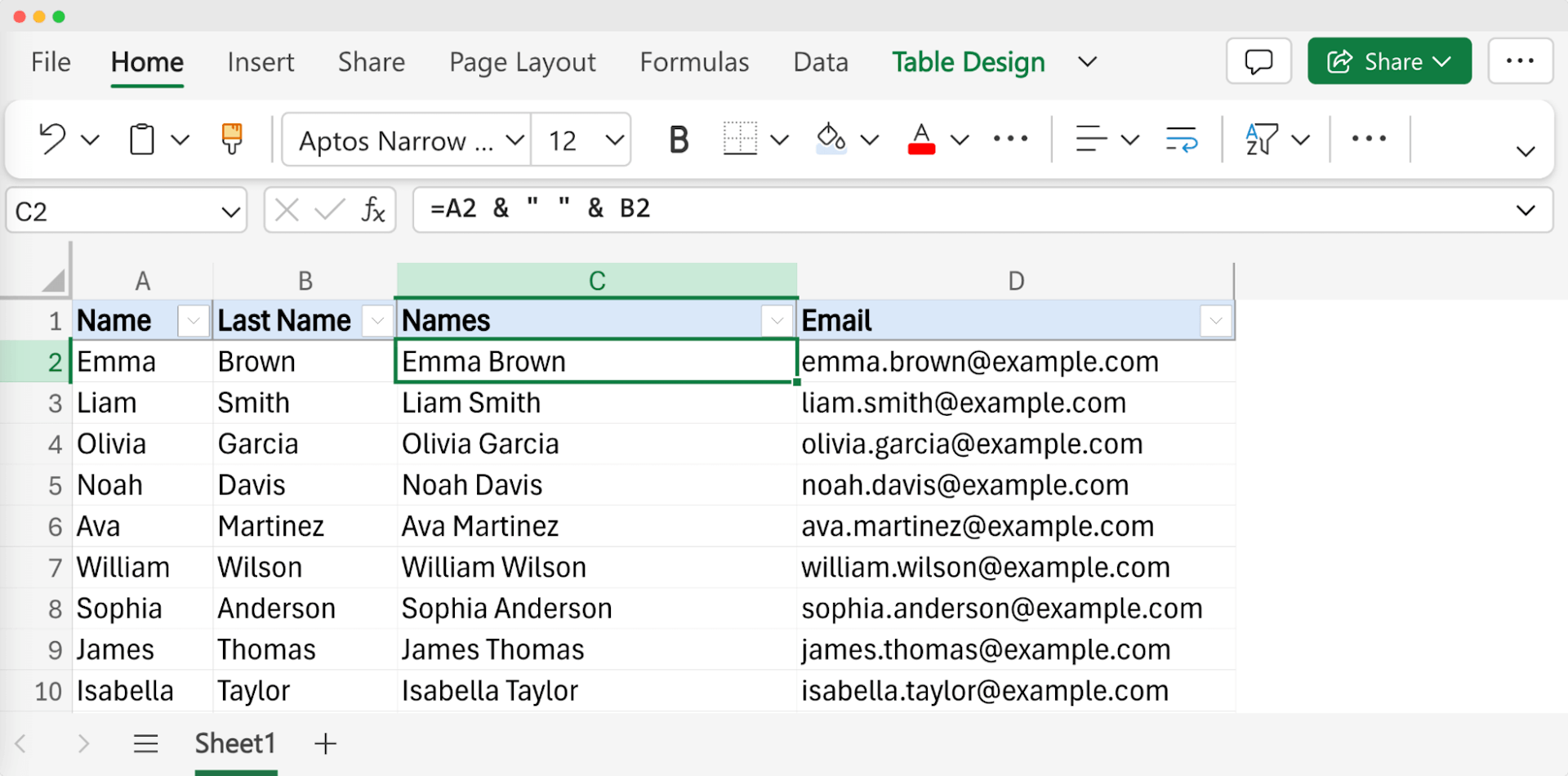
Task: Expand the Name Box dropdown
Action: (229, 210)
